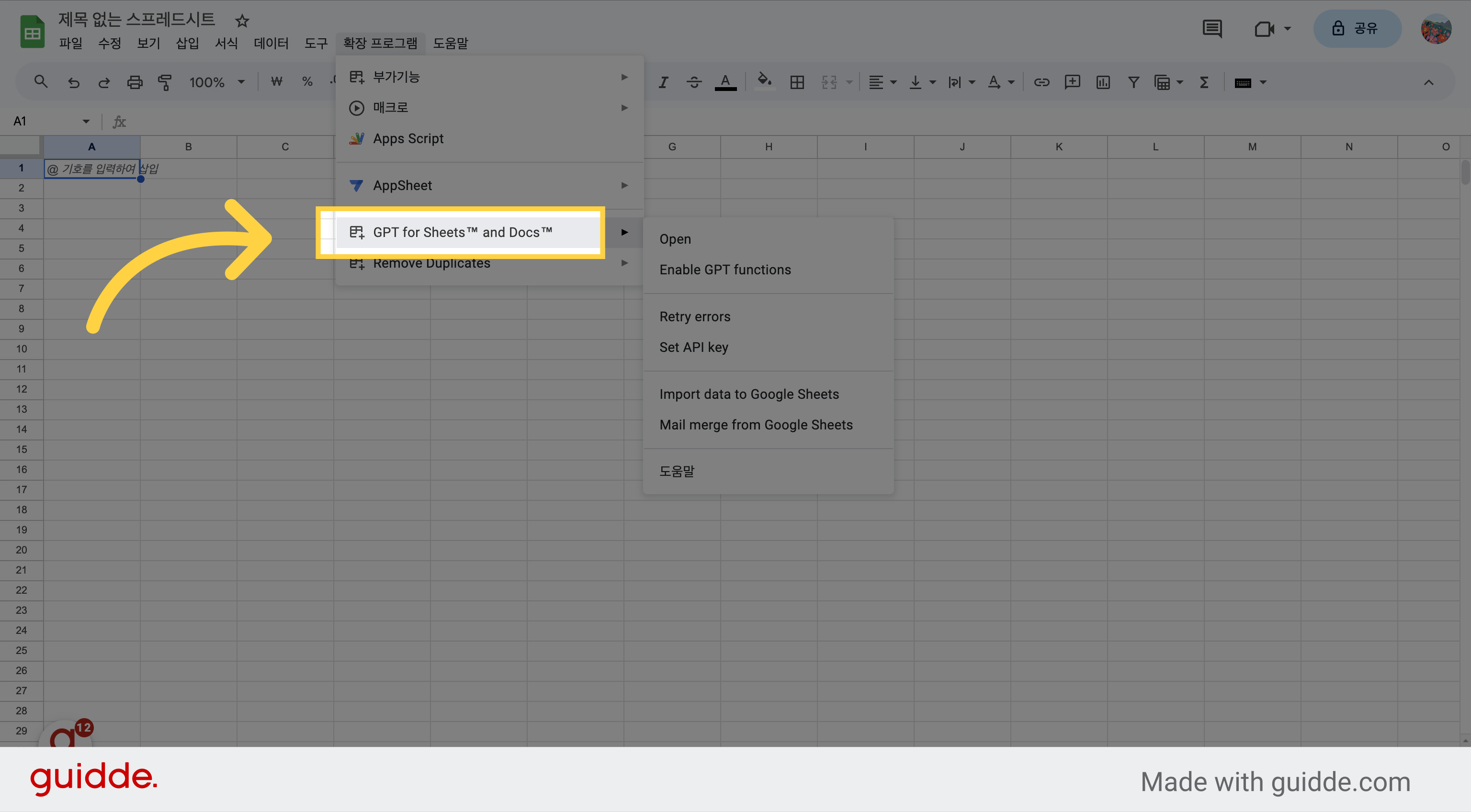The height and width of the screenshot is (812, 1471).
Task: Format cell as percent
Action: click(x=307, y=82)
